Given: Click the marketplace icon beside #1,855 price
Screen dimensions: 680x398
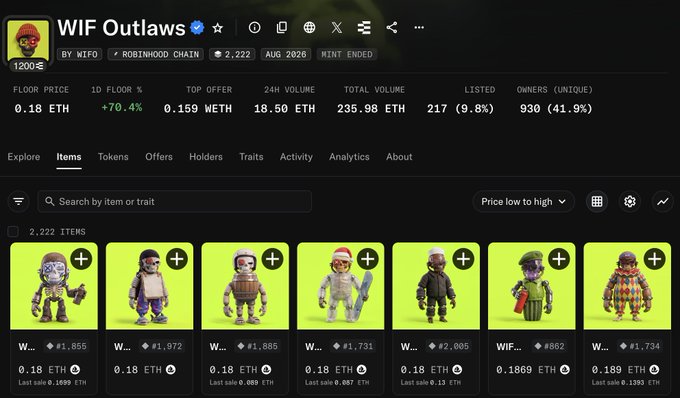Looking at the screenshot, I should tap(75, 370).
